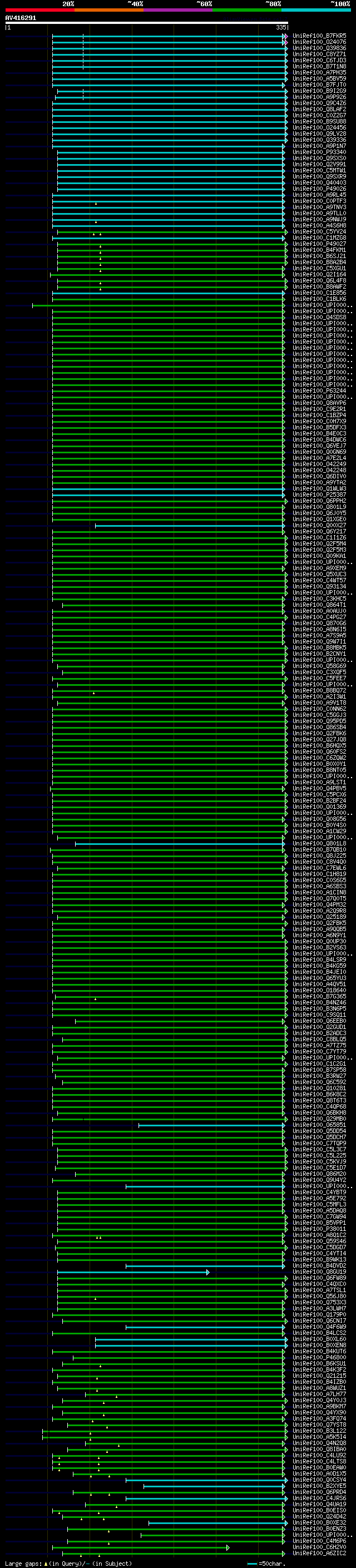356x1568 pixels.
Task: Click label UniRef100_A7E2L4
Action: [x=319, y=458]
